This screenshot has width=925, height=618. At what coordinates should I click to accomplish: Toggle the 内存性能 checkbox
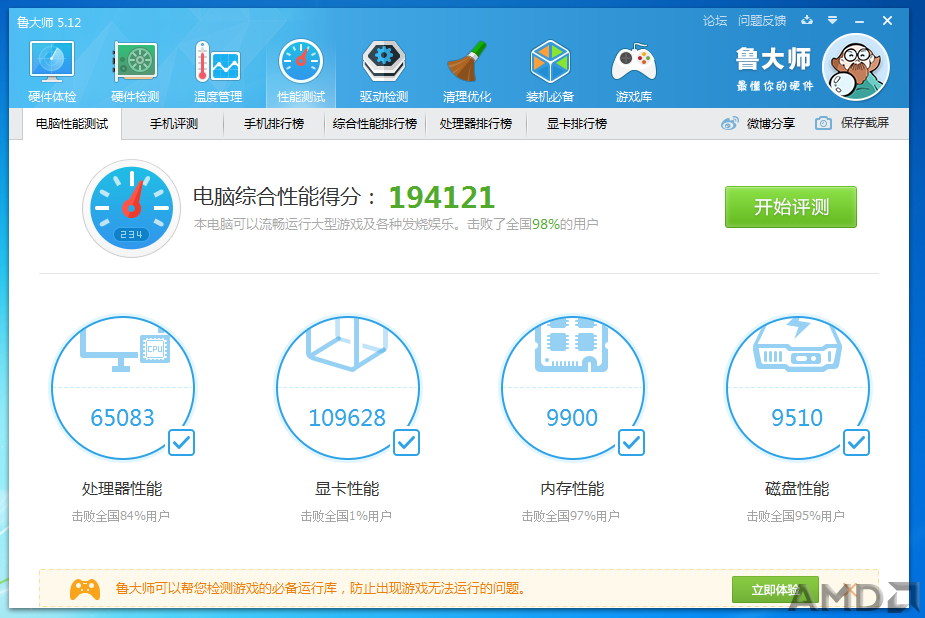(631, 442)
